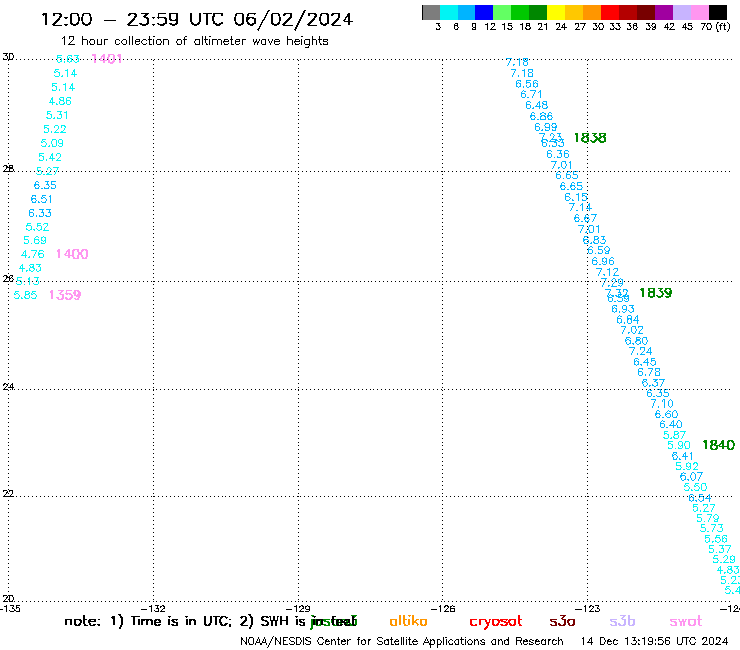Click the orange swatch in the color scale
Image resolution: width=740 pixels, height=650 pixels.
[592, 12]
